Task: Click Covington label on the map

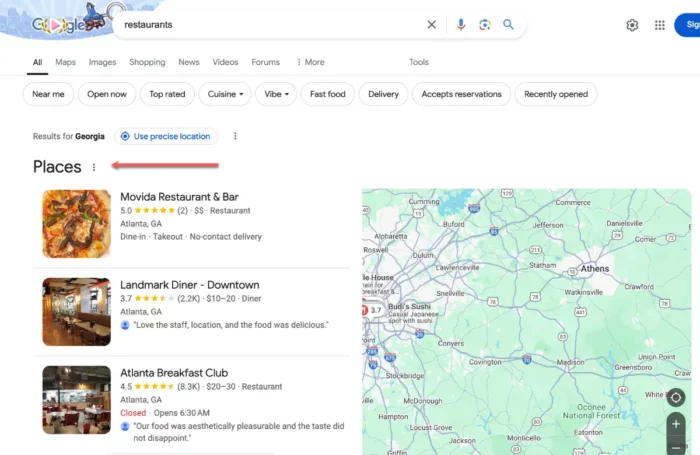Action: coord(485,362)
